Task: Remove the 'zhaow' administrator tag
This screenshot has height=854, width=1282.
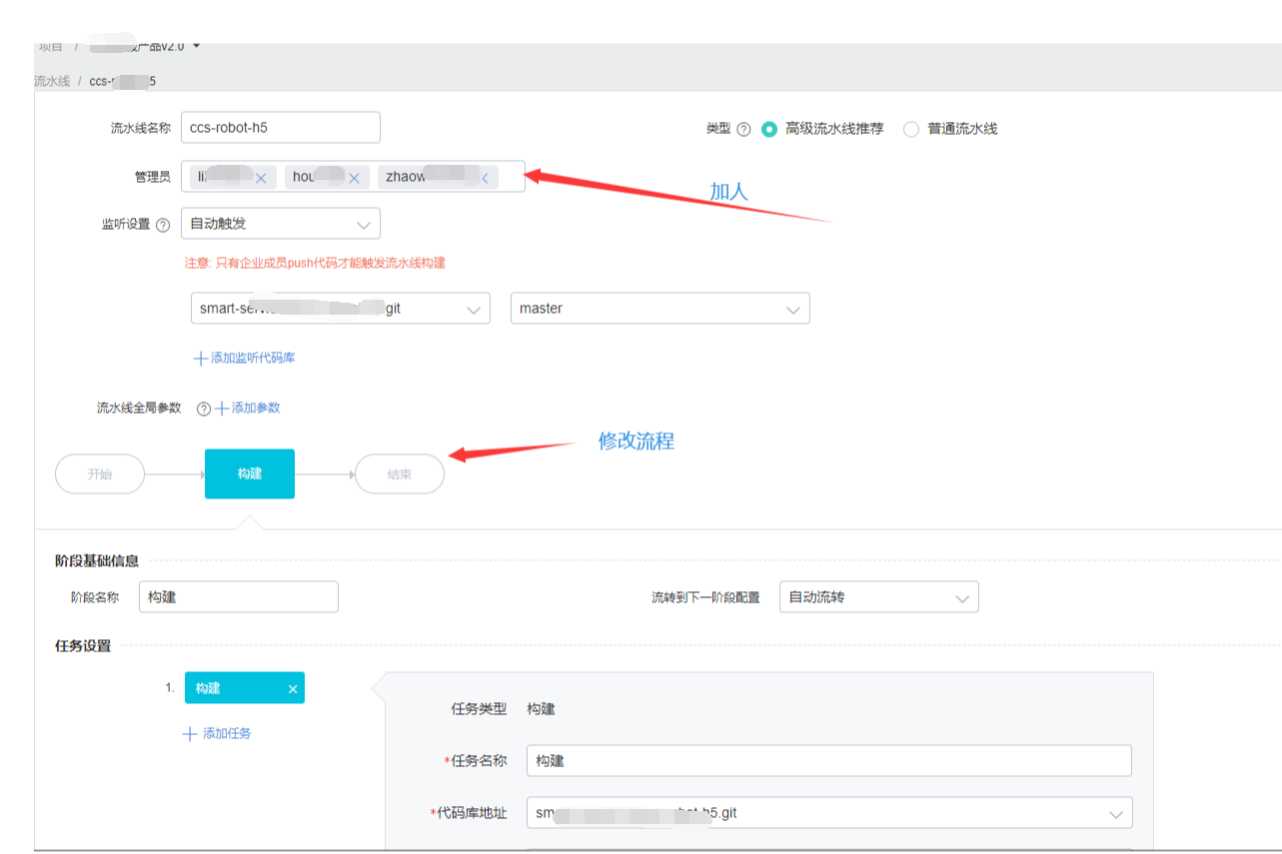Action: (x=485, y=178)
